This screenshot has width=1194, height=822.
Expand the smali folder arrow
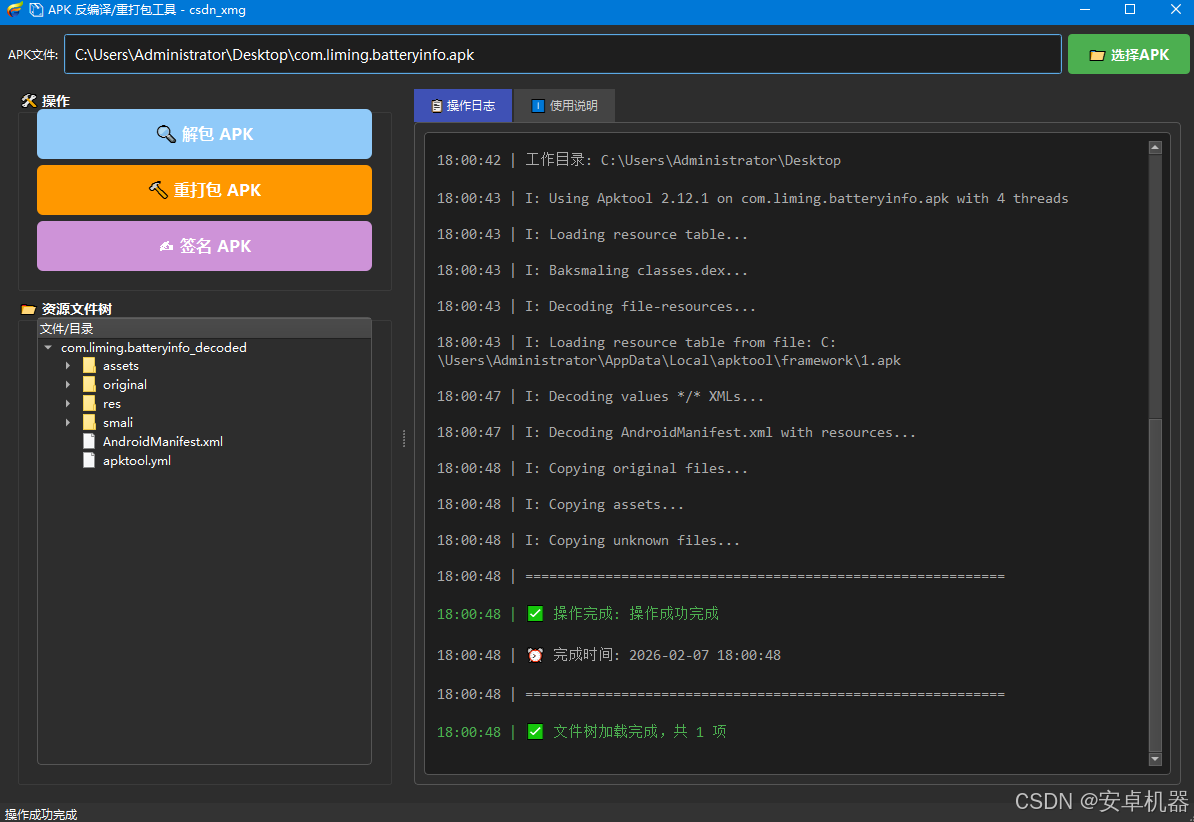pyautogui.click(x=68, y=423)
